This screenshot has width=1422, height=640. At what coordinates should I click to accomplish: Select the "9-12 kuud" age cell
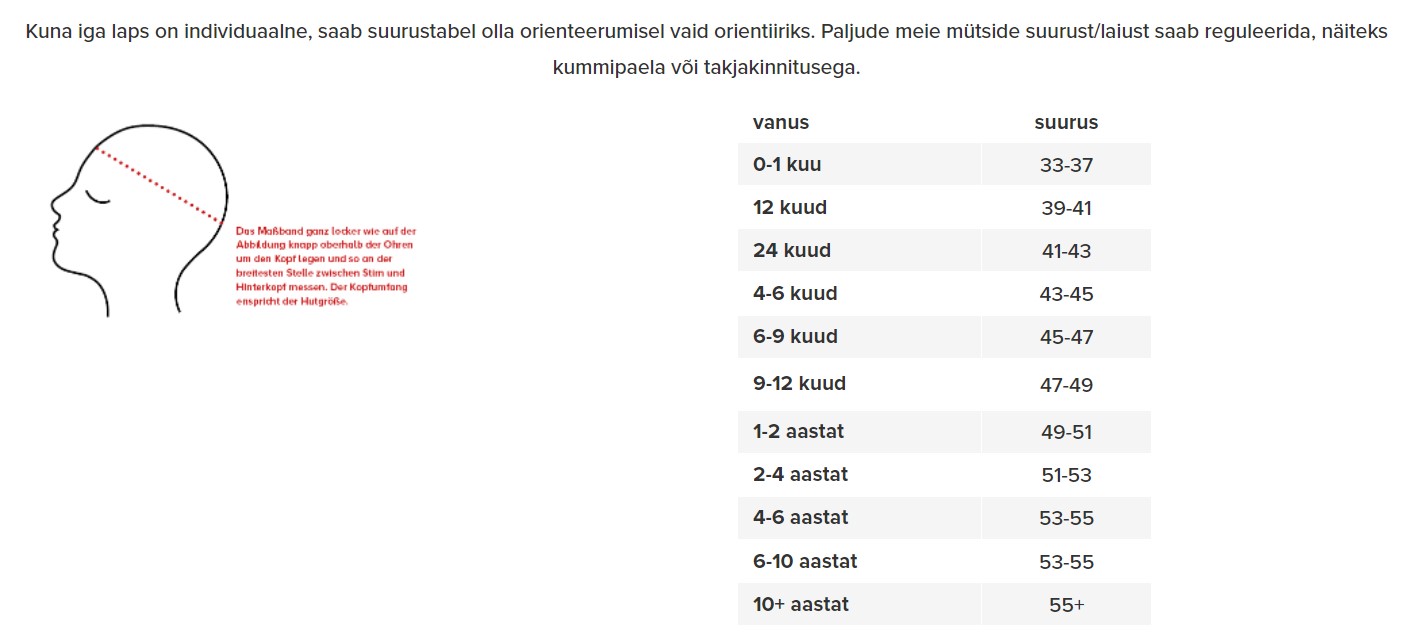coord(799,384)
